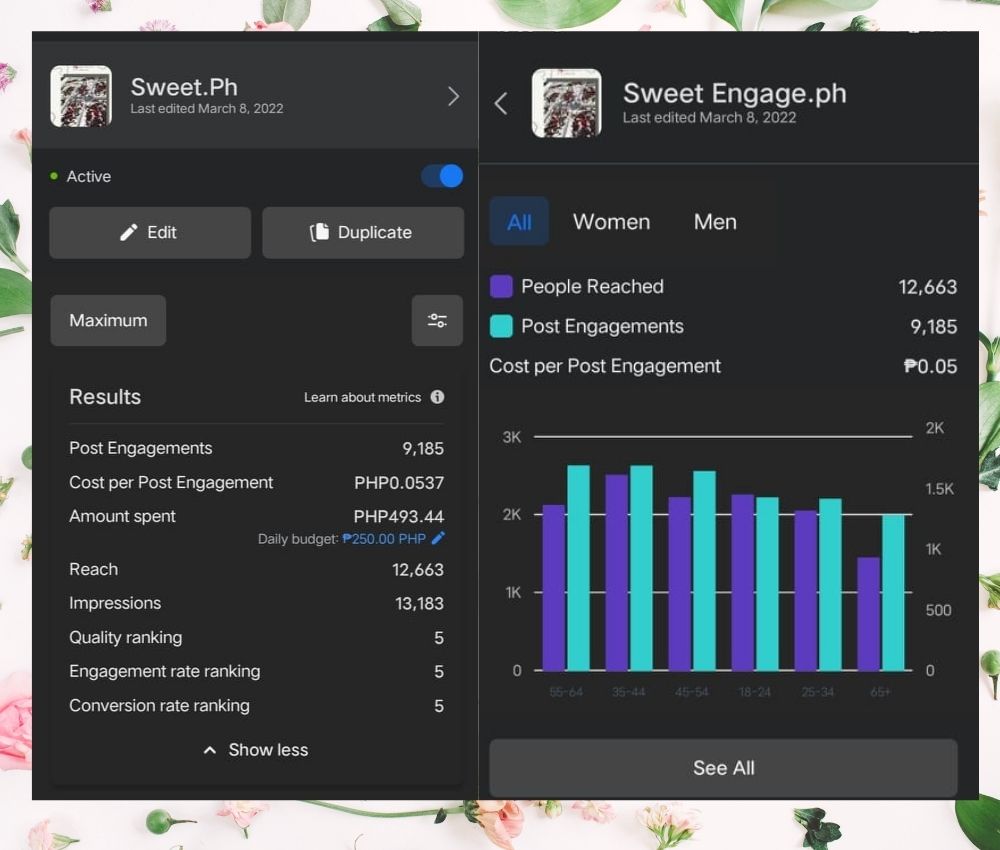Screen dimensions: 1000x850
Task: Click the 'PHP0.0537' cost value
Action: tap(399, 483)
